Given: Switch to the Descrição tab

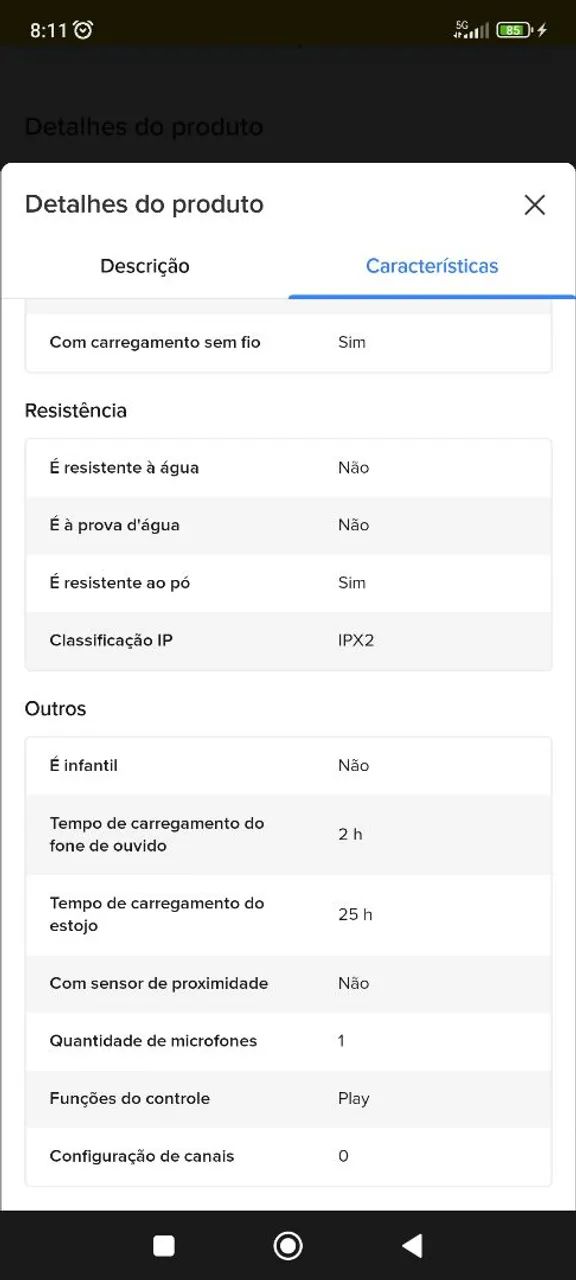Looking at the screenshot, I should [x=144, y=266].
